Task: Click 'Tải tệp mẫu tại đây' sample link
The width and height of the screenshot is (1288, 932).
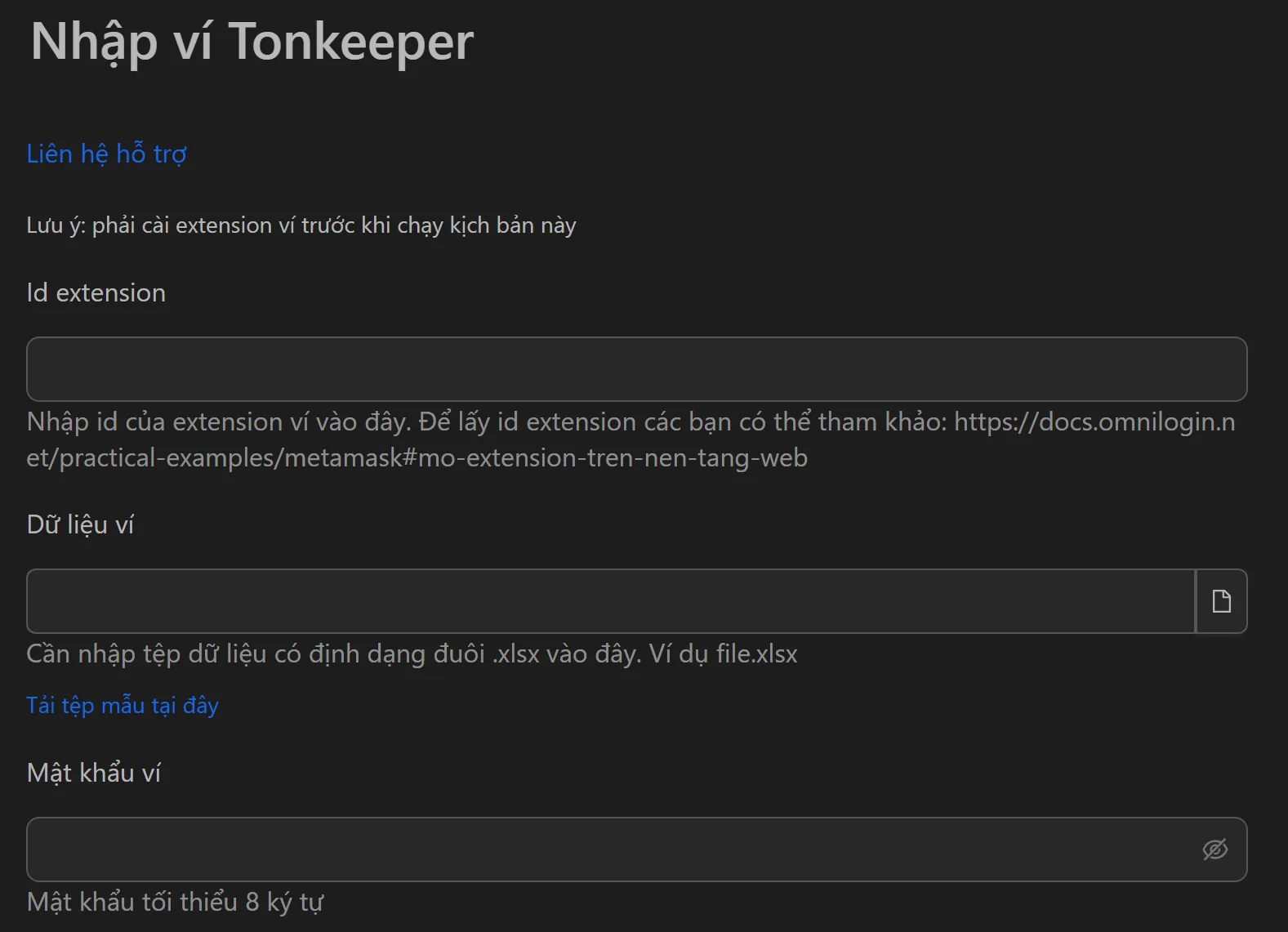Action: point(123,705)
